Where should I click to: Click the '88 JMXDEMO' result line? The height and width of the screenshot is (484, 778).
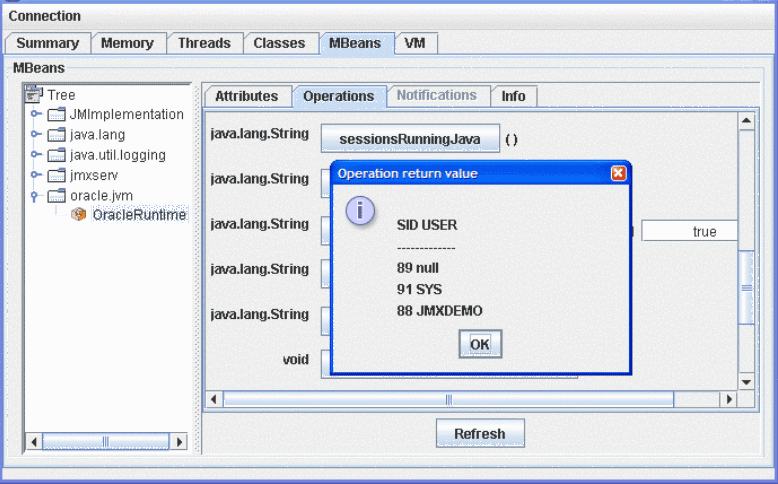tap(440, 311)
